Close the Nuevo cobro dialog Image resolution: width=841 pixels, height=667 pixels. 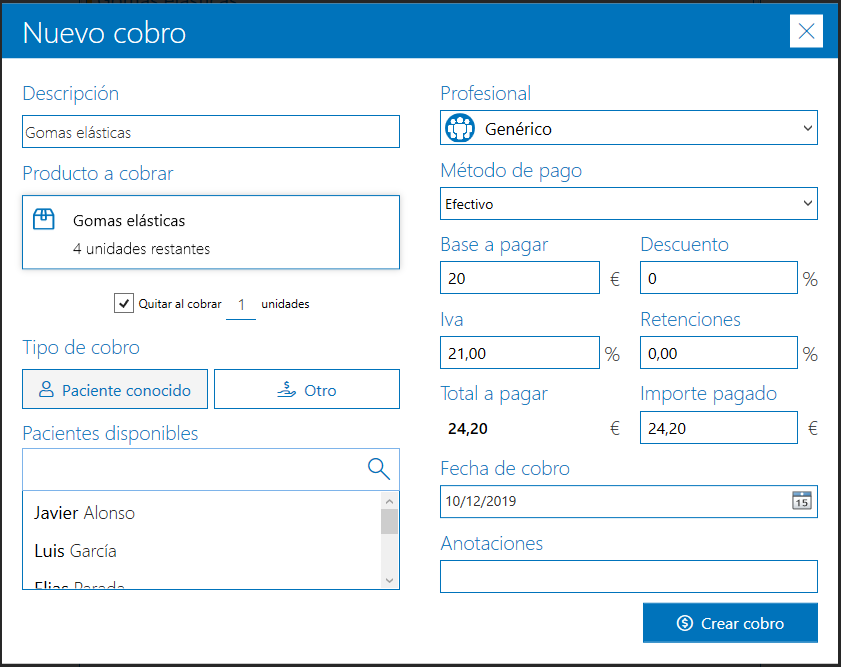tap(806, 31)
